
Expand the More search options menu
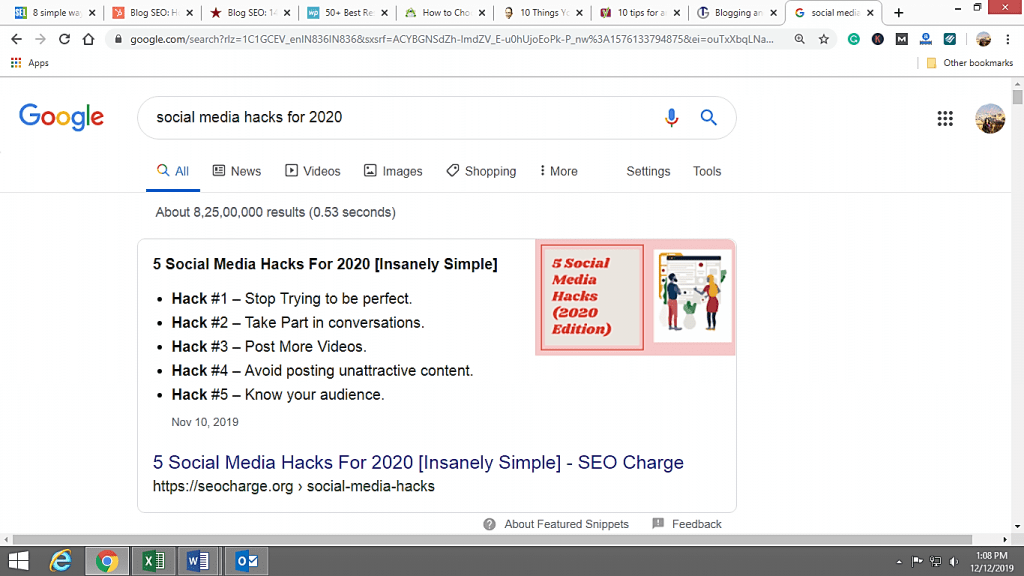558,171
